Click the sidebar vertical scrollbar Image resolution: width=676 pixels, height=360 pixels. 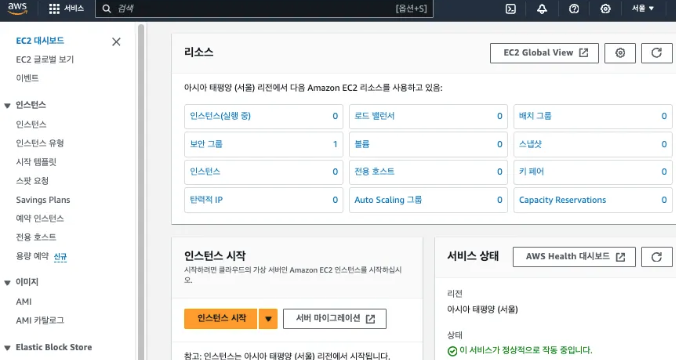click(x=141, y=192)
